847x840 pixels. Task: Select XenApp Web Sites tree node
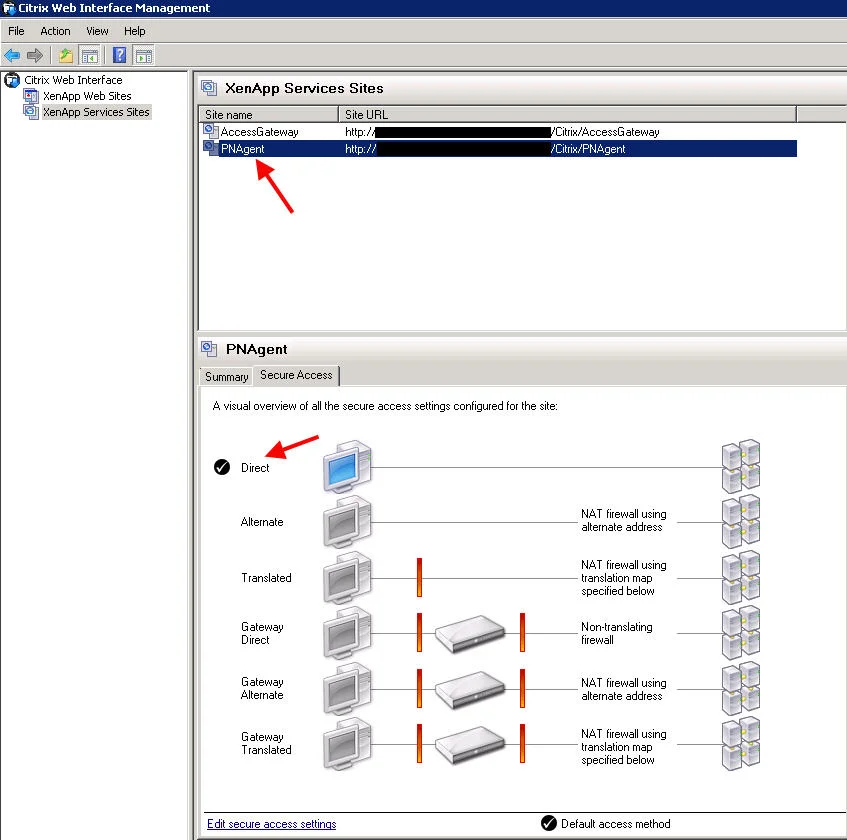point(87,96)
